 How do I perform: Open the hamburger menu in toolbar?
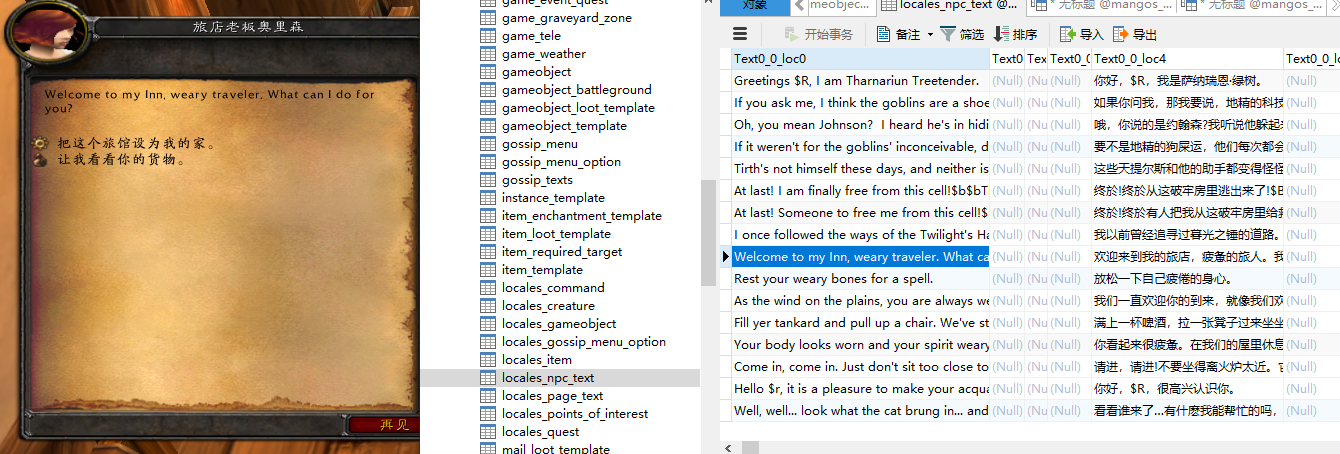pyautogui.click(x=740, y=34)
